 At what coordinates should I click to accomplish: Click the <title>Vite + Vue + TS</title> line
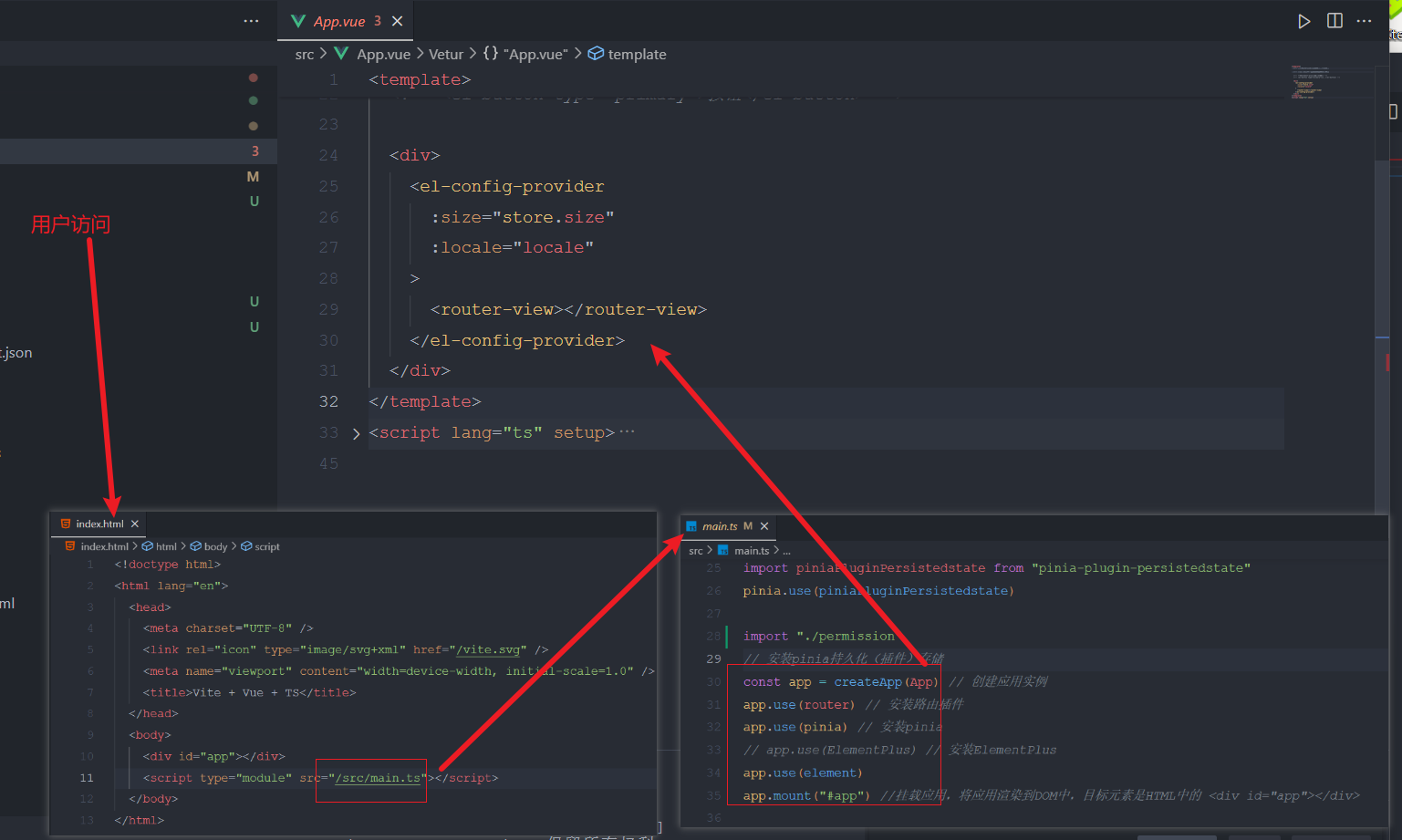coord(249,692)
